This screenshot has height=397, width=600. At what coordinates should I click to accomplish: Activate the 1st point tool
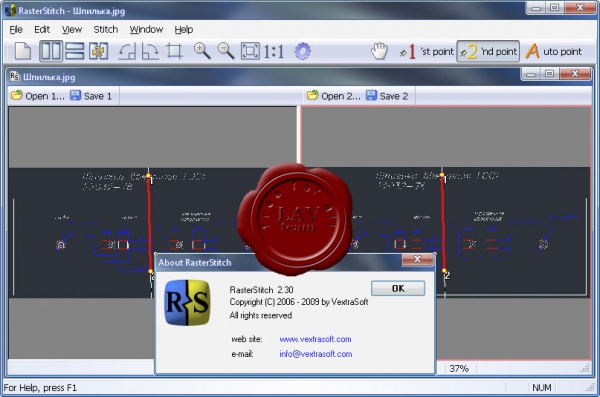point(426,51)
